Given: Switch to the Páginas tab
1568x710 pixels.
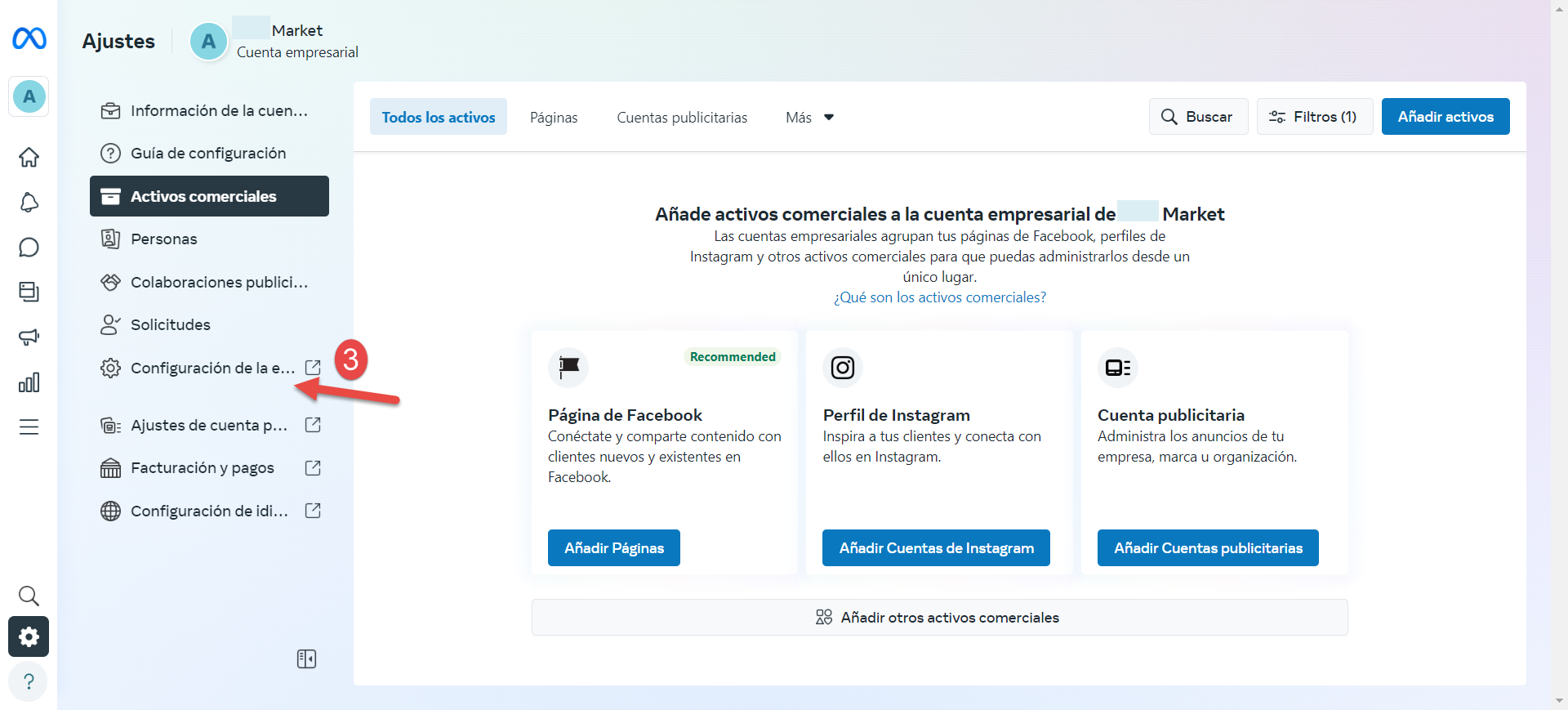Looking at the screenshot, I should (x=554, y=118).
